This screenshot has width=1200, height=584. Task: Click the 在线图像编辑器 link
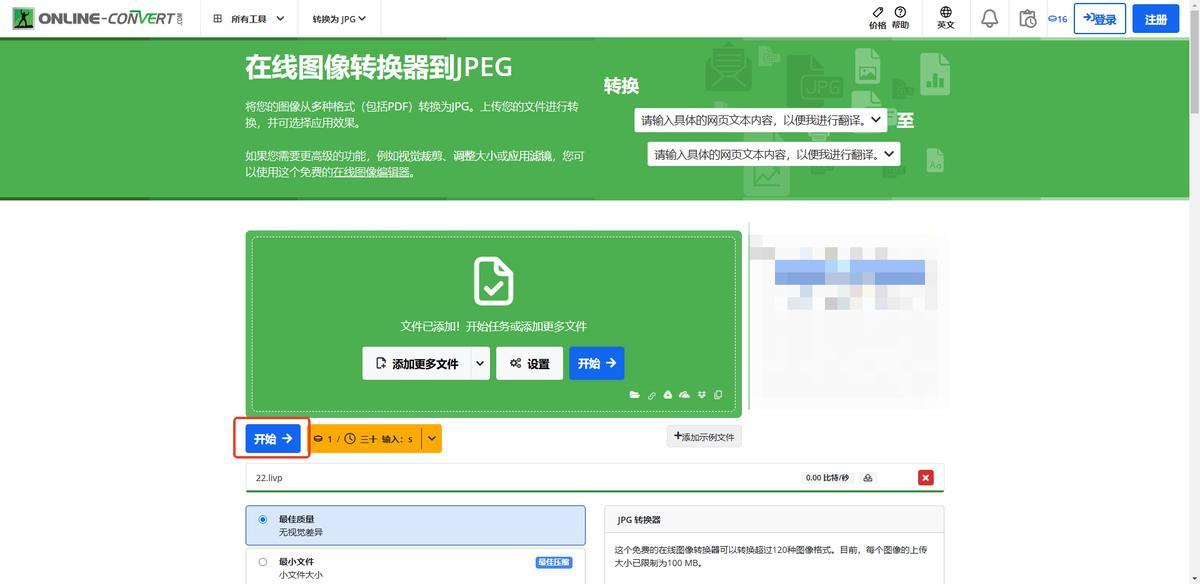(x=371, y=172)
